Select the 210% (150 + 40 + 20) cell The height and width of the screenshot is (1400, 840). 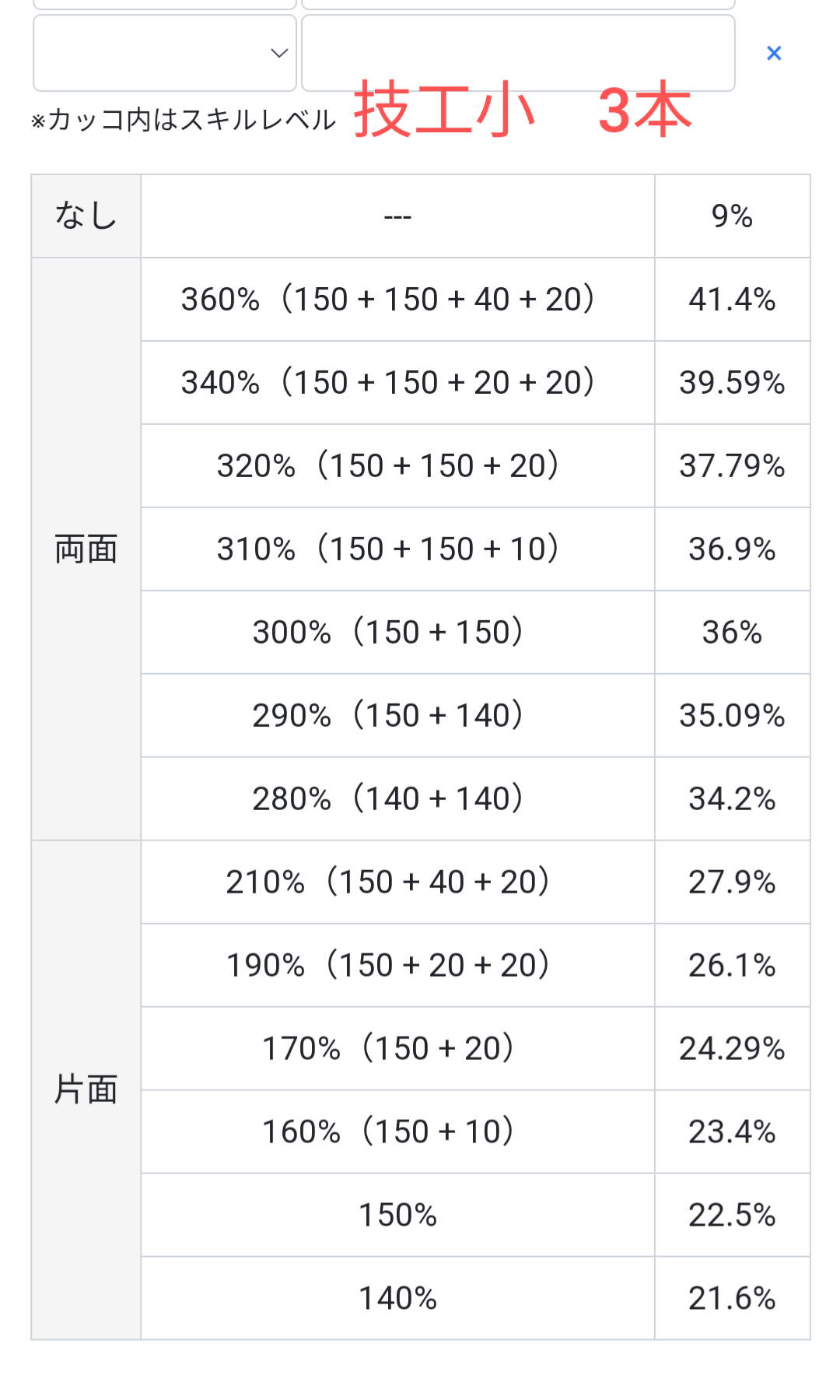[397, 882]
